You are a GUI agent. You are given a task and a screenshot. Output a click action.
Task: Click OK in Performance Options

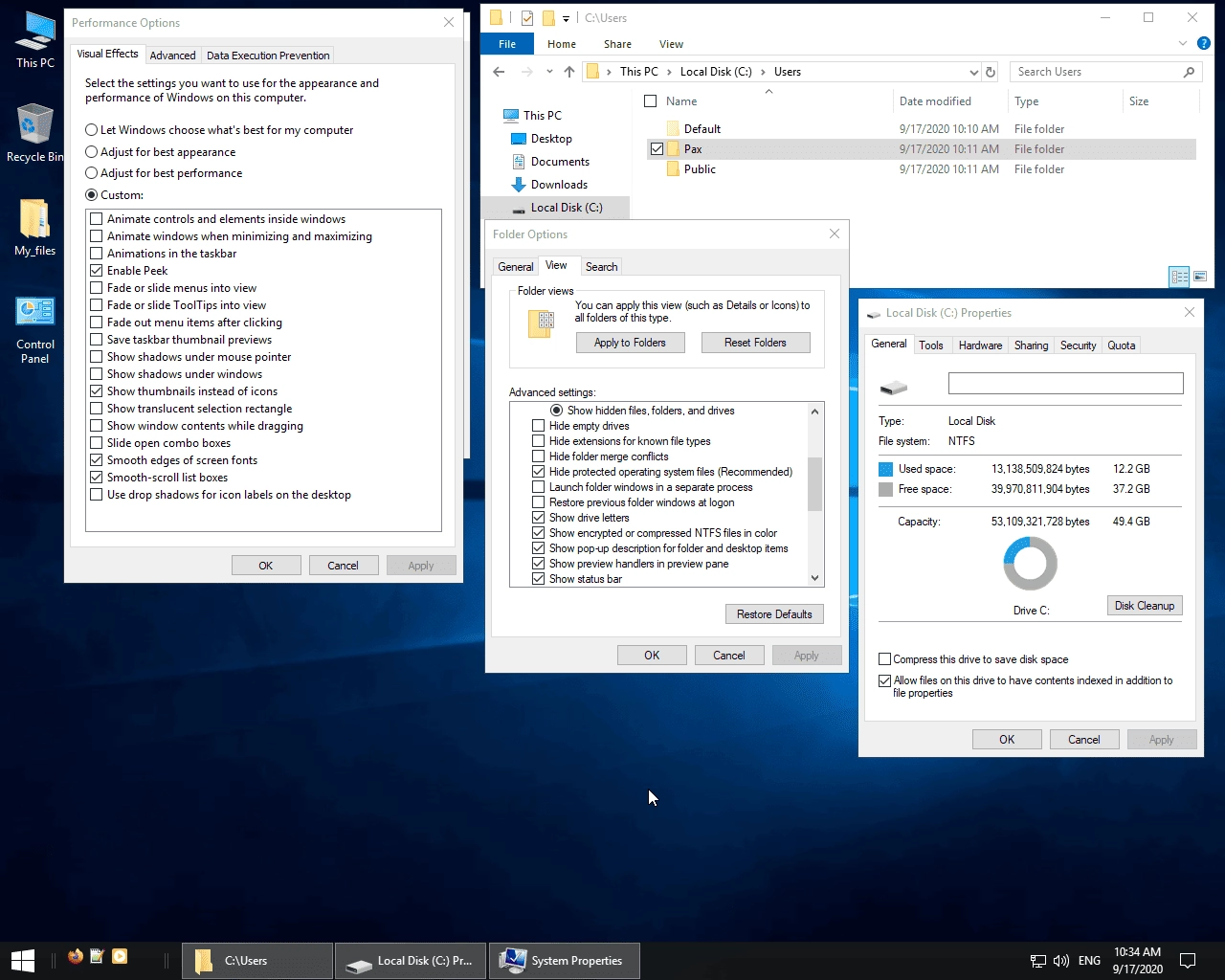point(266,566)
